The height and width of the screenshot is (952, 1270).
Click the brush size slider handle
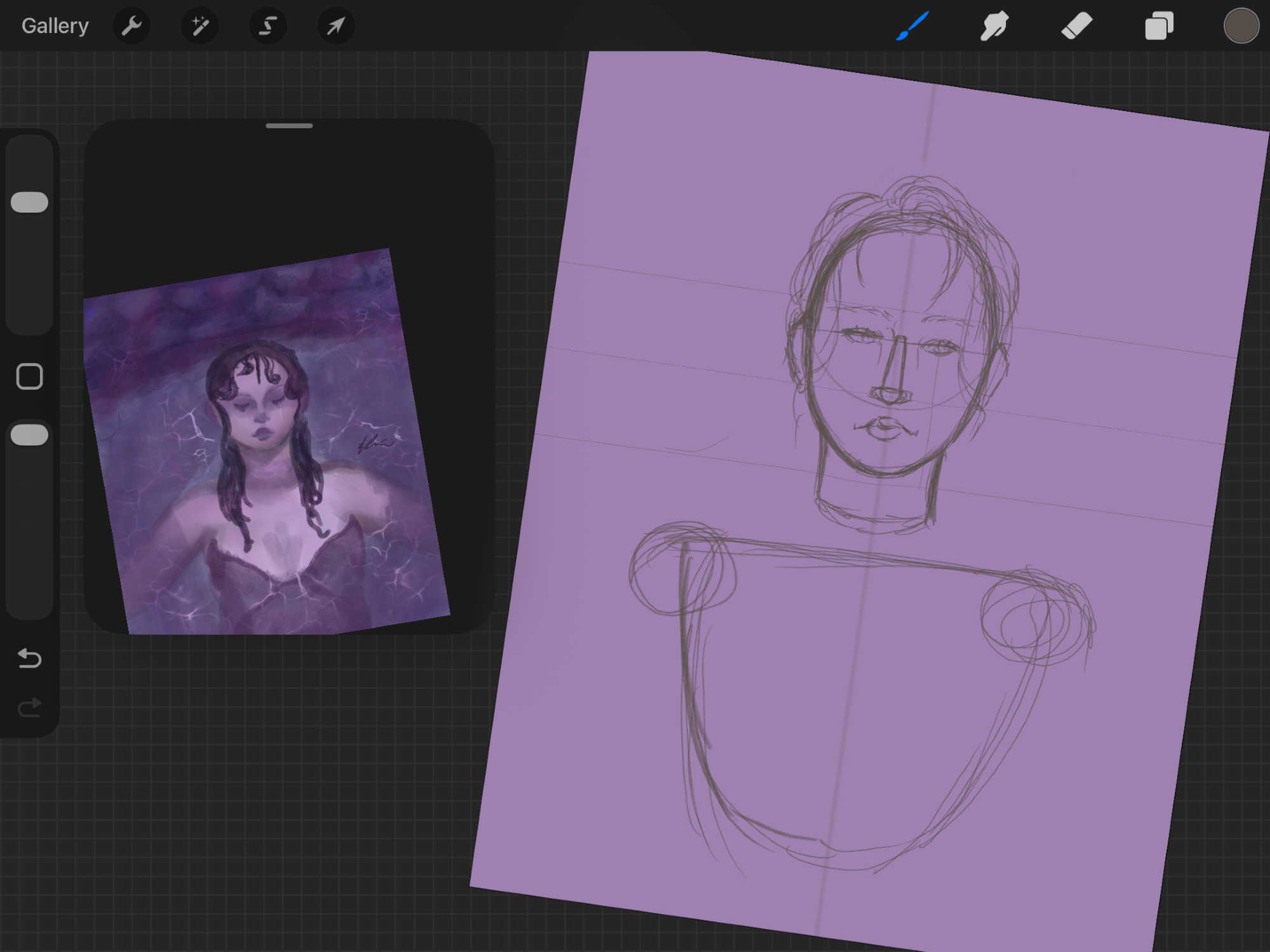(29, 202)
